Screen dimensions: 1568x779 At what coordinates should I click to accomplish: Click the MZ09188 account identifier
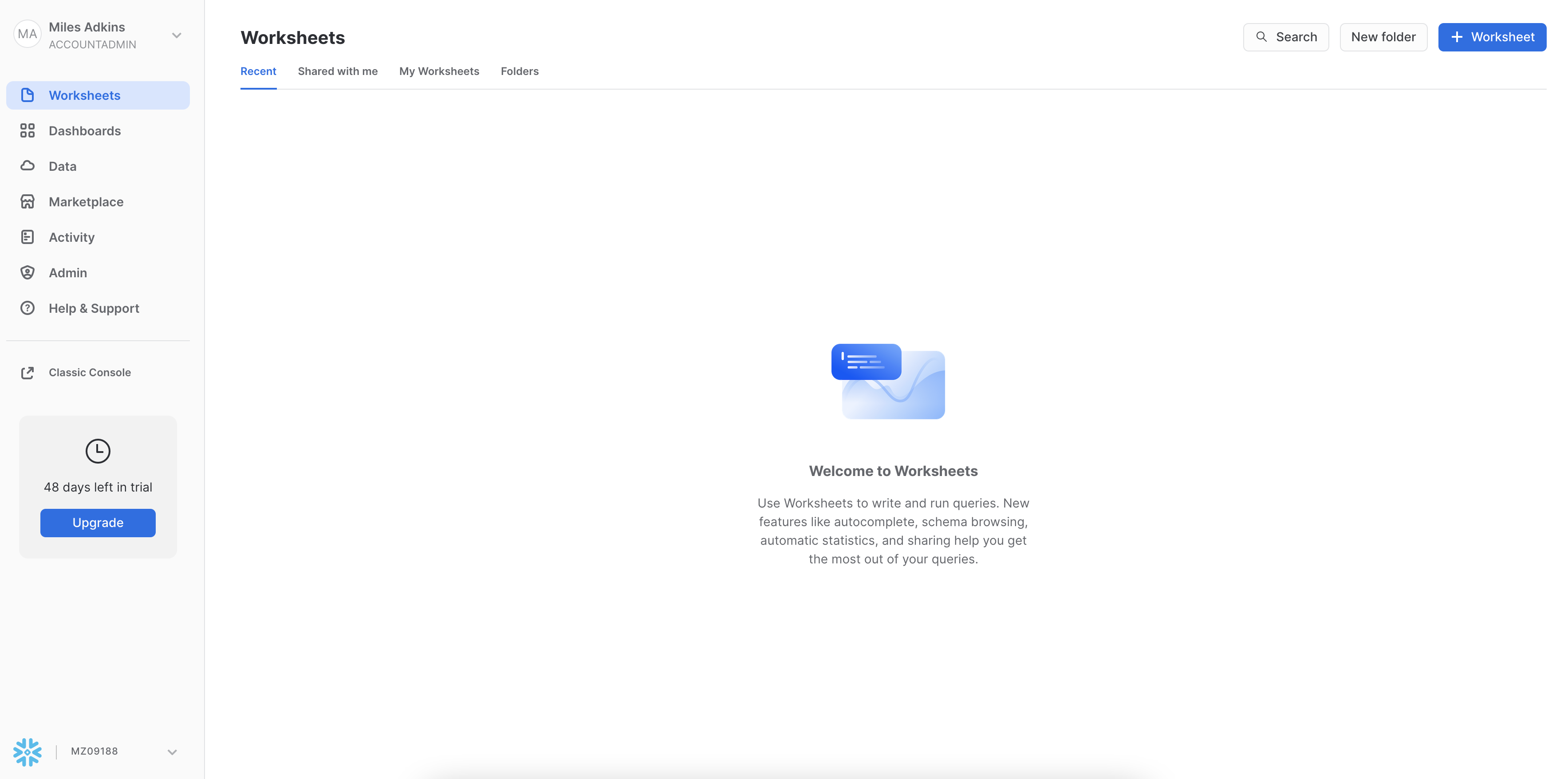tap(95, 751)
